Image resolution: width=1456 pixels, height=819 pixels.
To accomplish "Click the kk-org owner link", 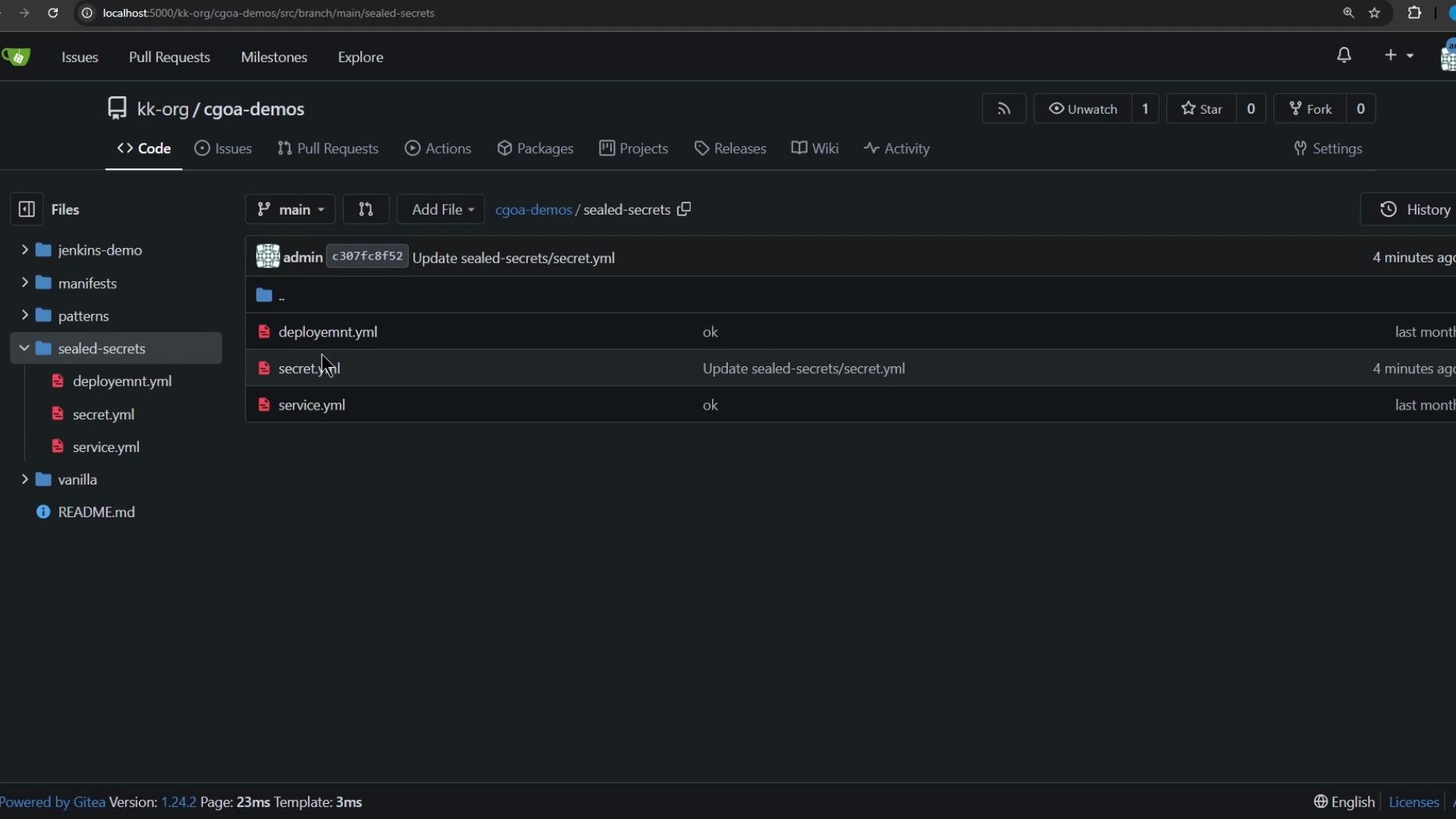I will tap(162, 109).
